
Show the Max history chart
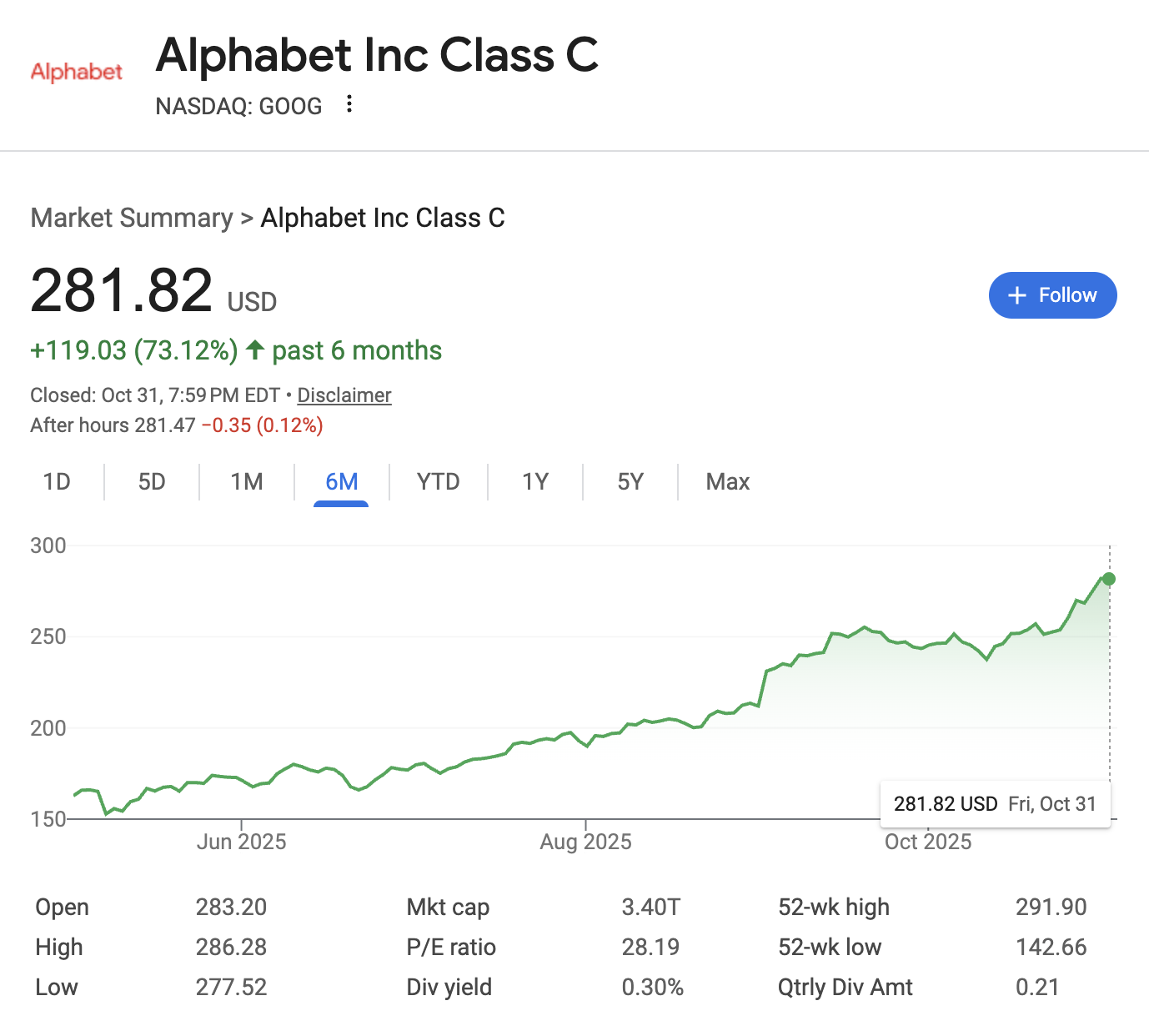pyautogui.click(x=728, y=482)
